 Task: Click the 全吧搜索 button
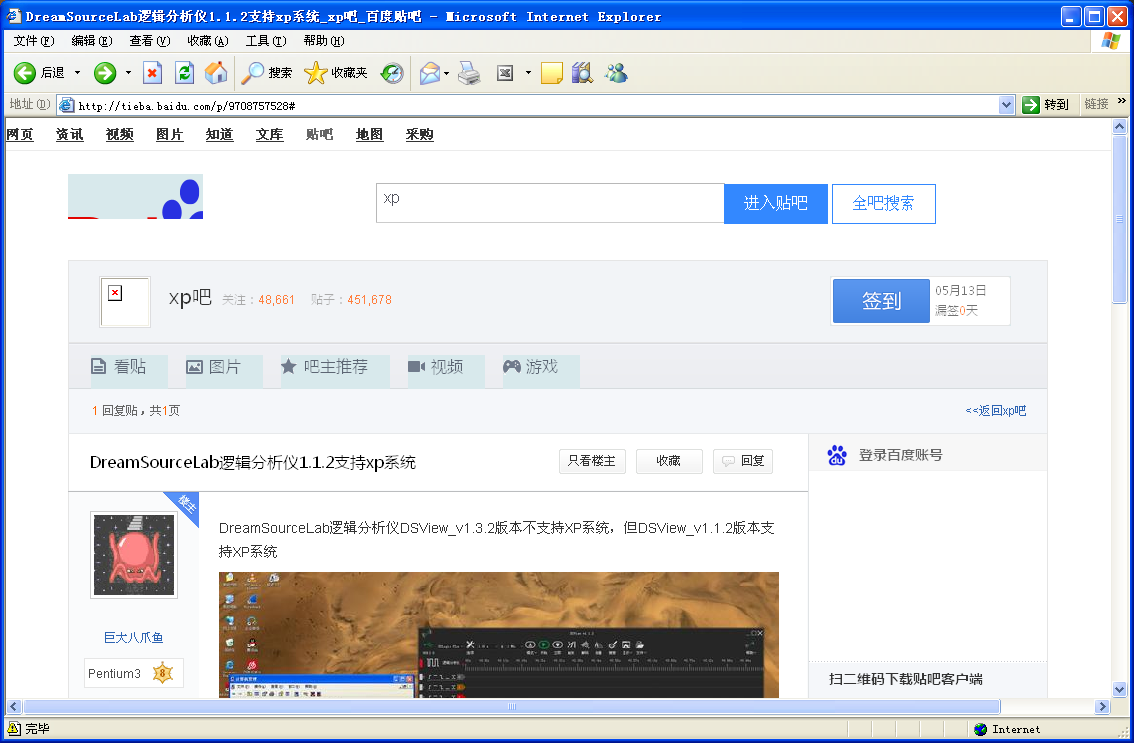pos(884,203)
